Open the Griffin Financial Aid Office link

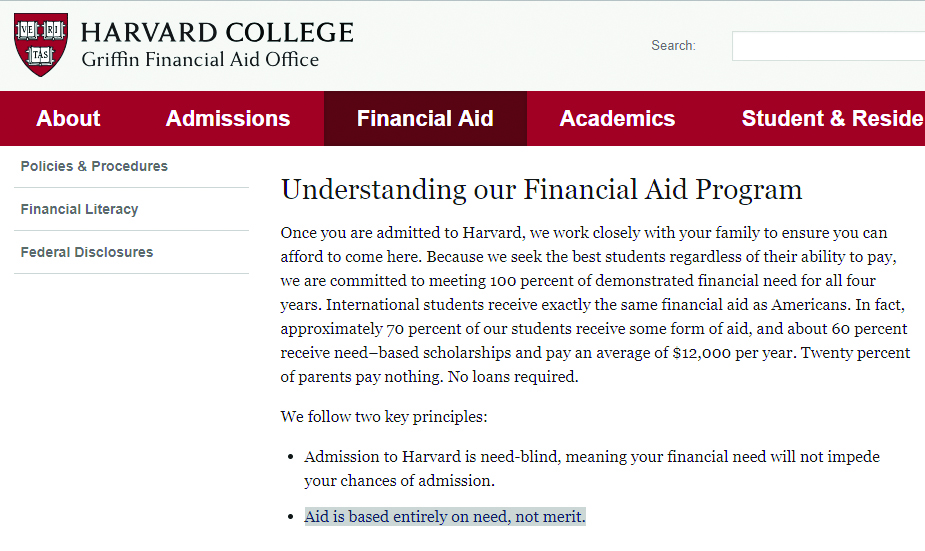tap(200, 60)
